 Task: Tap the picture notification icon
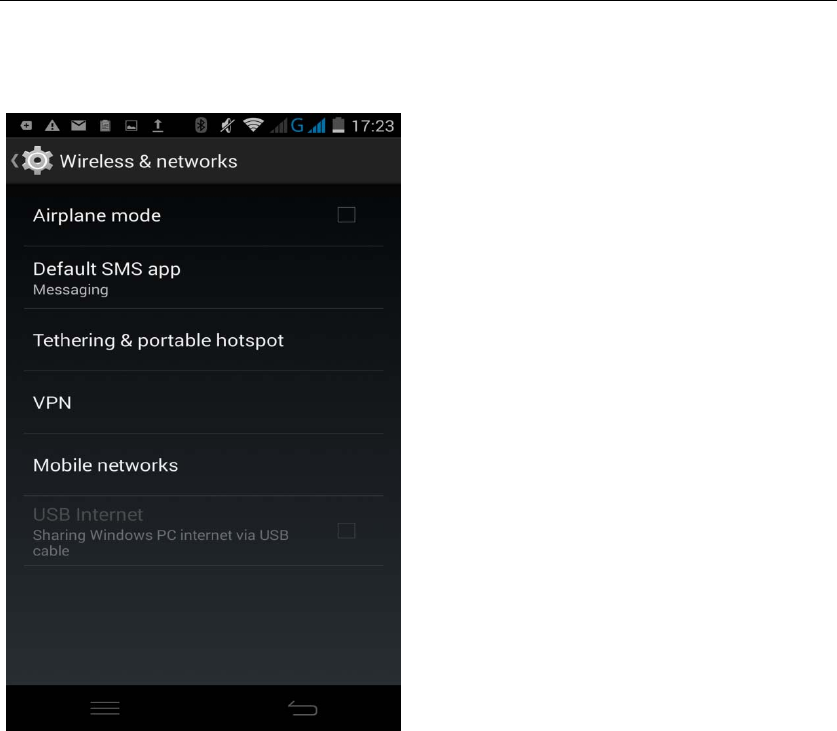click(131, 125)
